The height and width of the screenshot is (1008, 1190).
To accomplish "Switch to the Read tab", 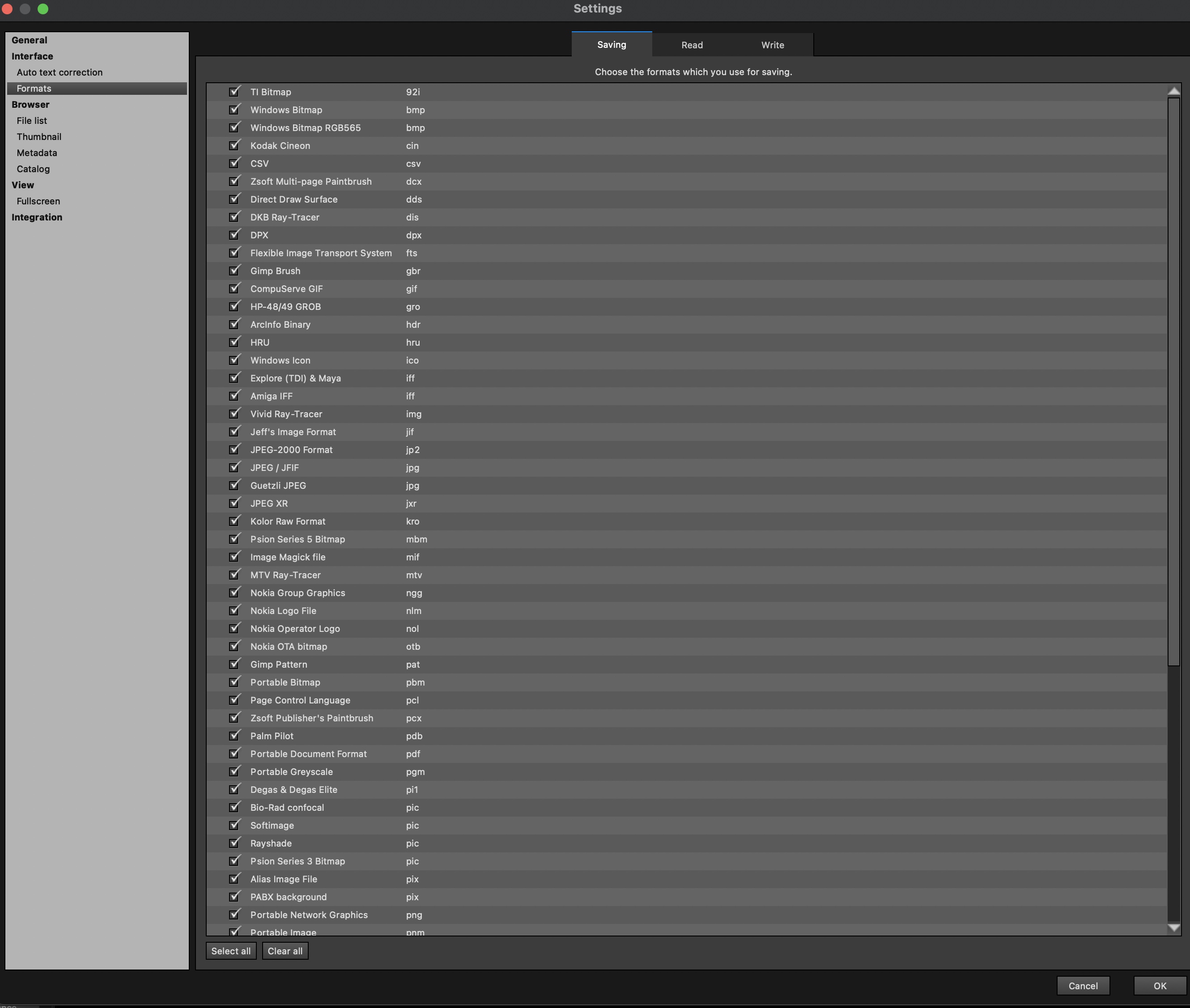I will coord(692,45).
